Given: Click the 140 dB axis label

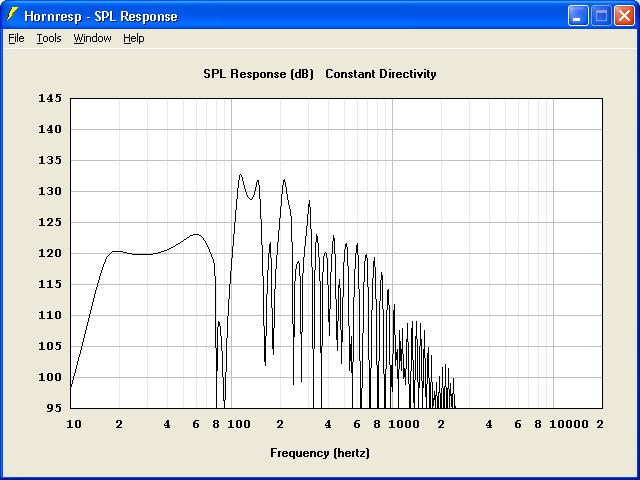Looking at the screenshot, I should pos(50,129).
